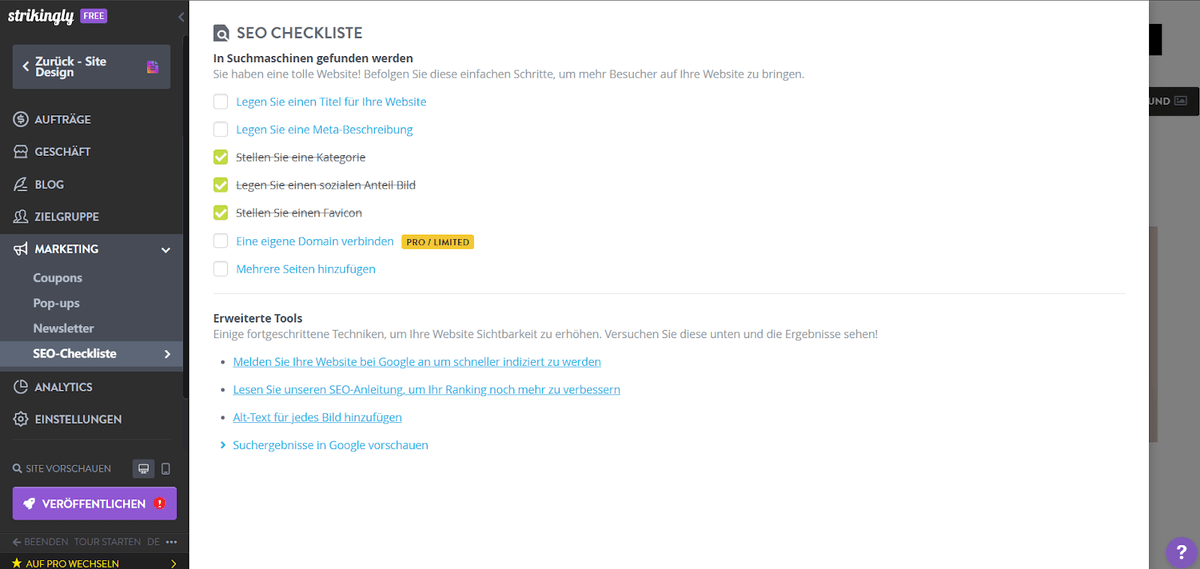The height and width of the screenshot is (569, 1200).
Task: Open Eine eigene Domain verbinden link
Action: 315,241
